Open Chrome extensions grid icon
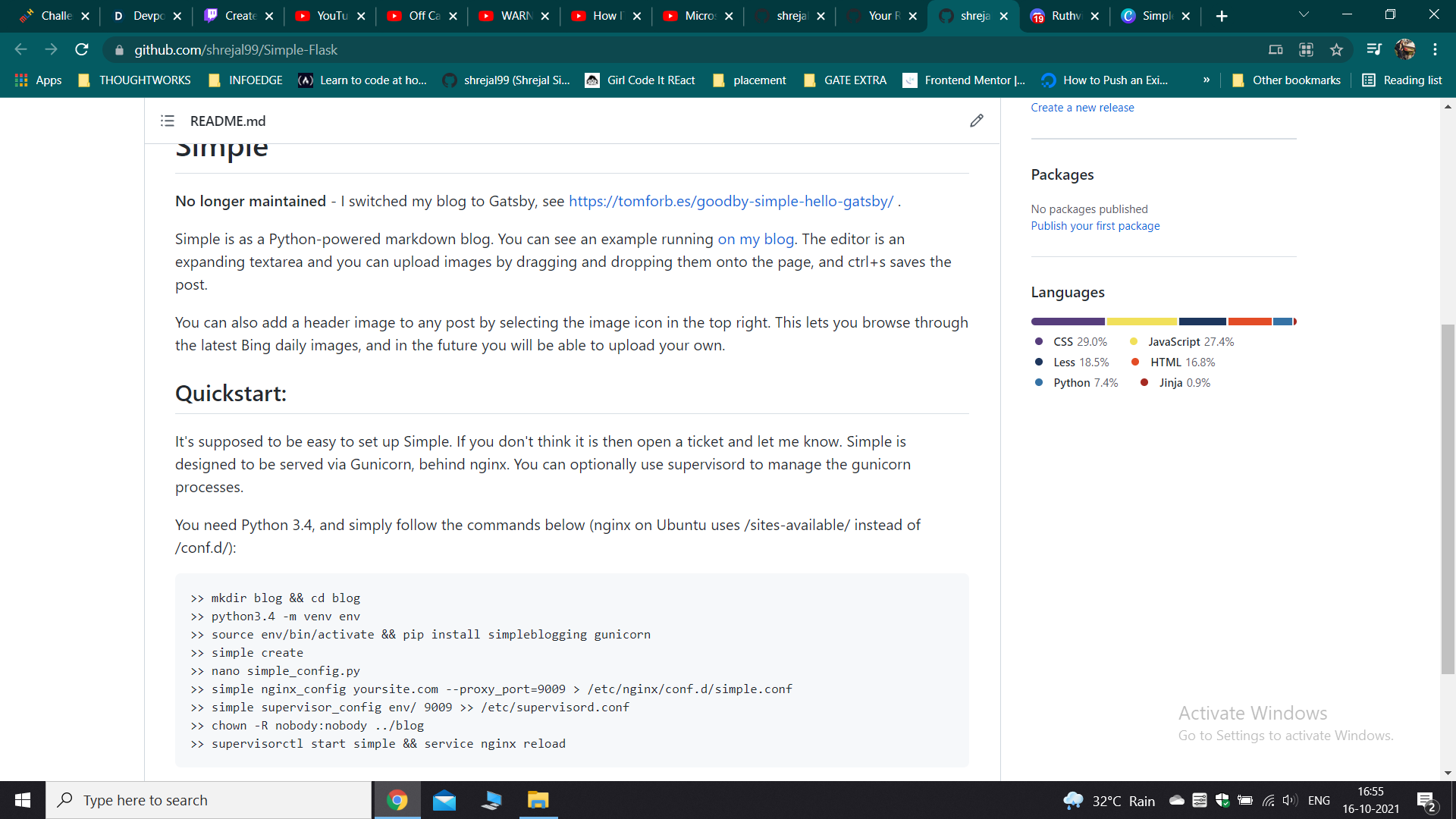 pos(1306,50)
